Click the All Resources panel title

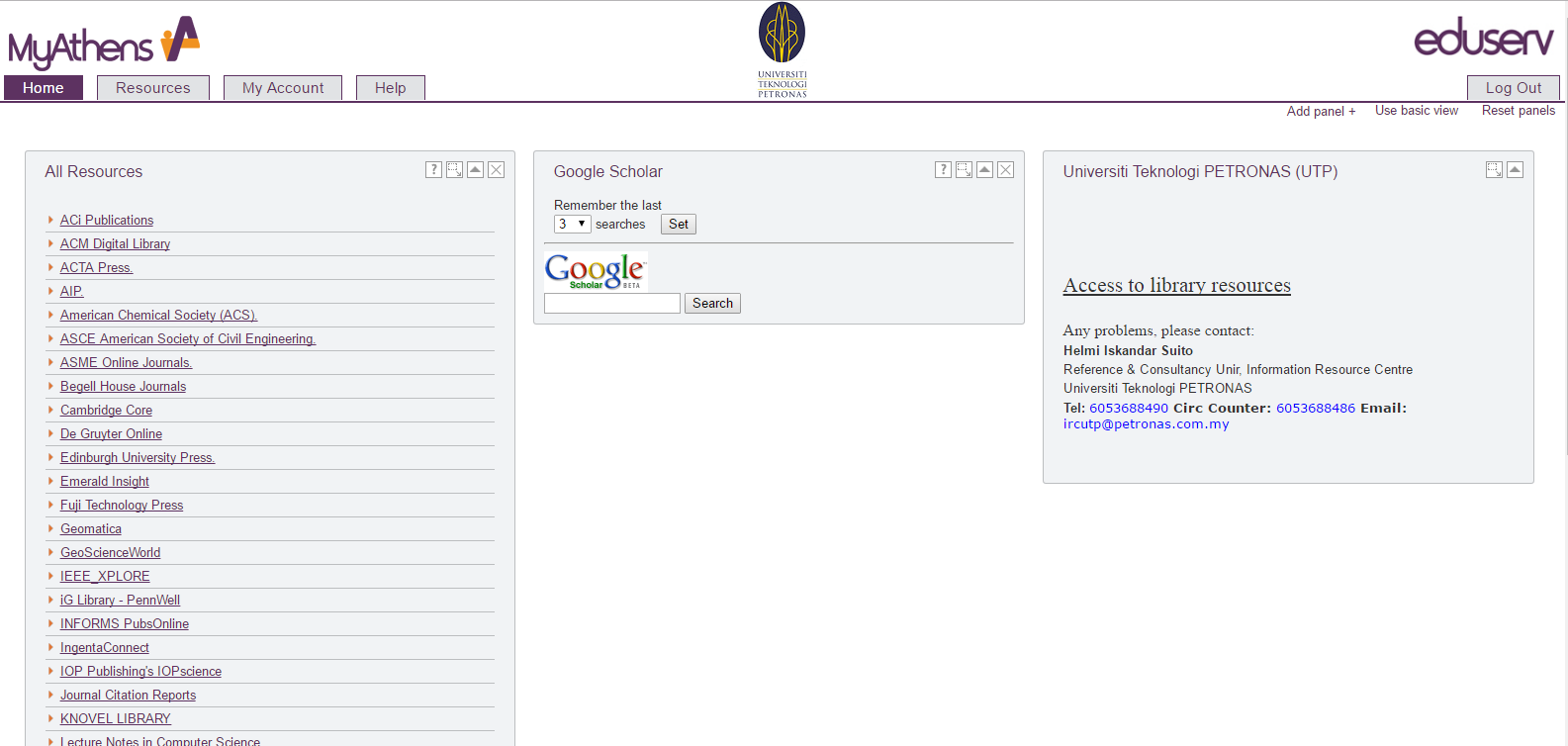(94, 171)
